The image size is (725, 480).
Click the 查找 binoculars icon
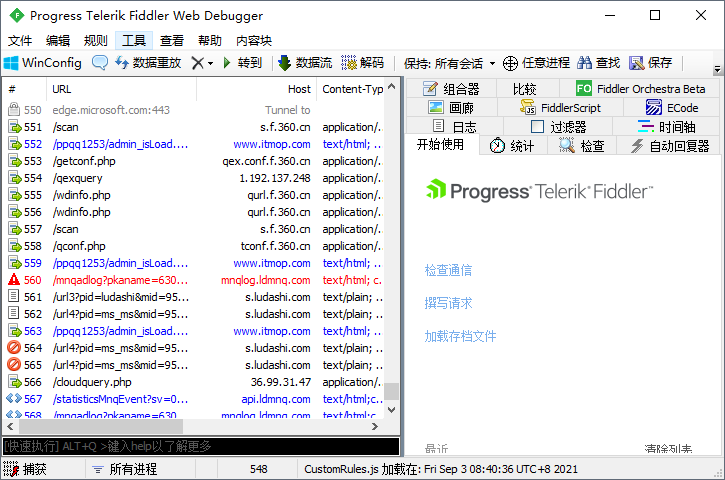584,62
